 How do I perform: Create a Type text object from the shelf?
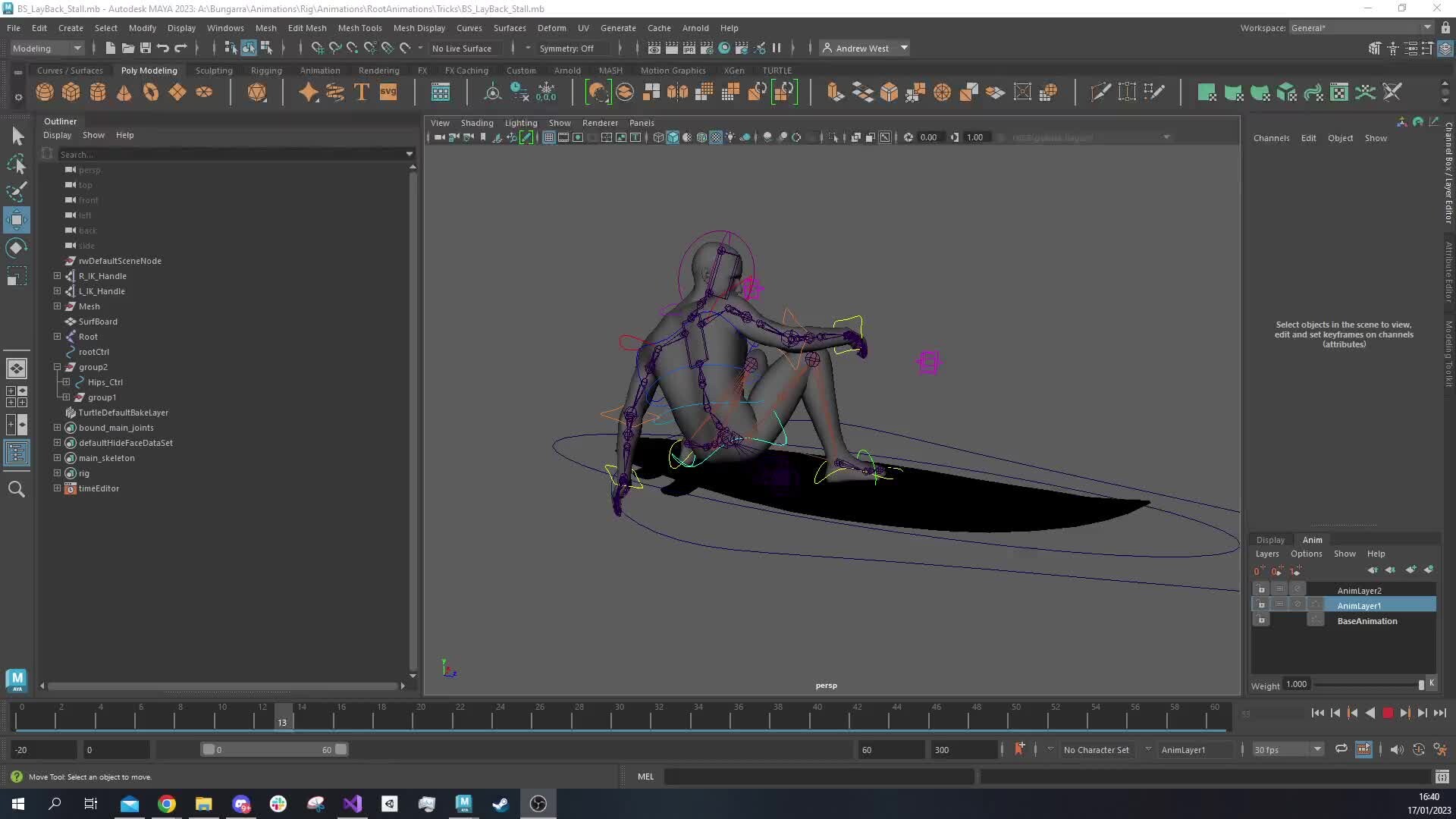click(362, 92)
